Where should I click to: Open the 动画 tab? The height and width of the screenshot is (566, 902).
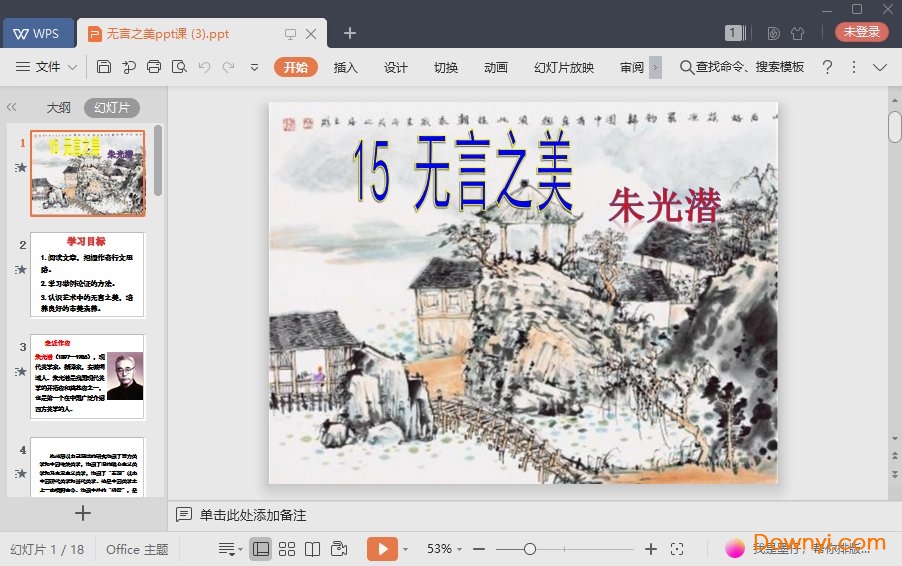496,67
